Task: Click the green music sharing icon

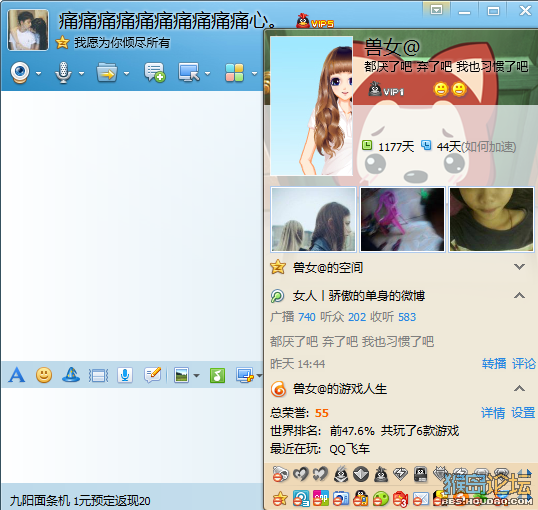Action: (x=218, y=375)
